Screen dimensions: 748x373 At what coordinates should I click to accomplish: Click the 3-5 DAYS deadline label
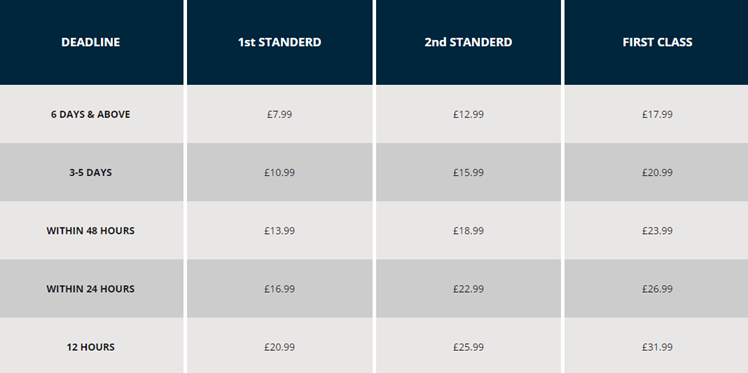[x=91, y=173]
